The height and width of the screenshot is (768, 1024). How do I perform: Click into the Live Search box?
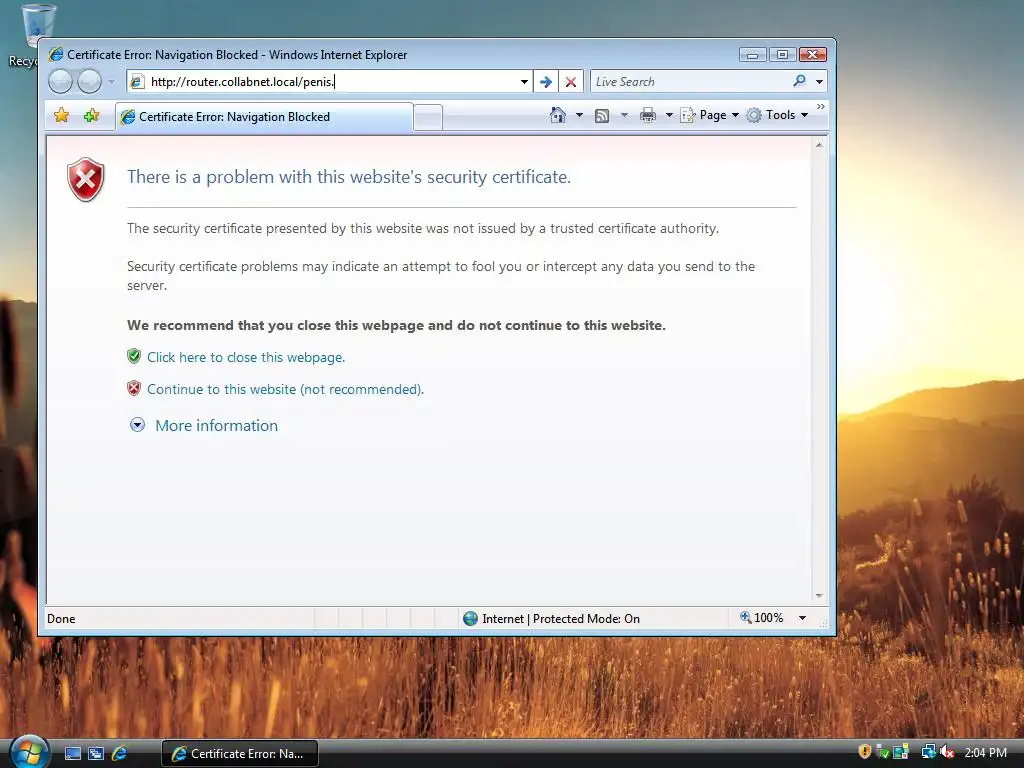[689, 82]
